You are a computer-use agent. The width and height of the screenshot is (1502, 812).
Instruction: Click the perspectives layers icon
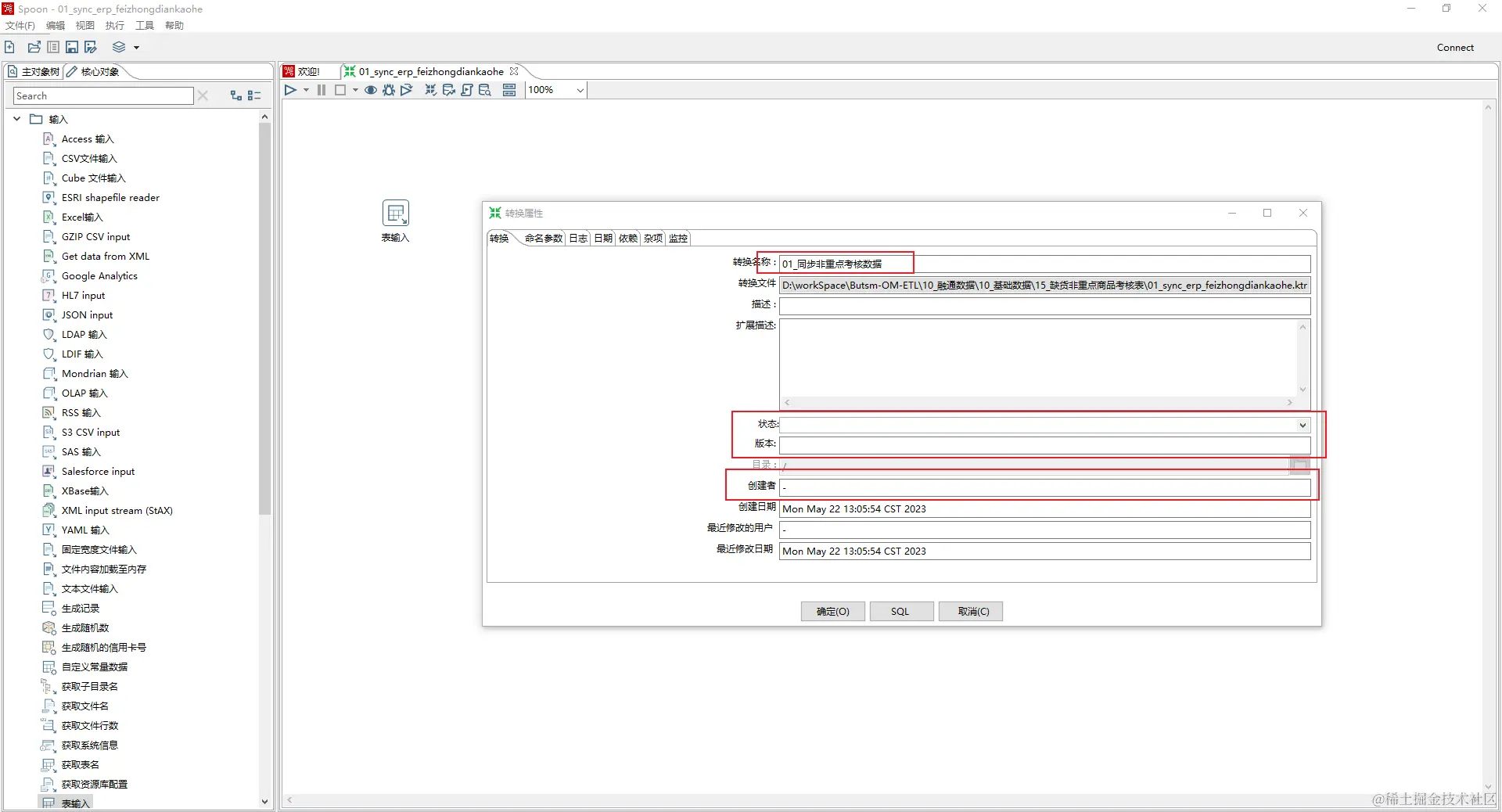tap(119, 47)
